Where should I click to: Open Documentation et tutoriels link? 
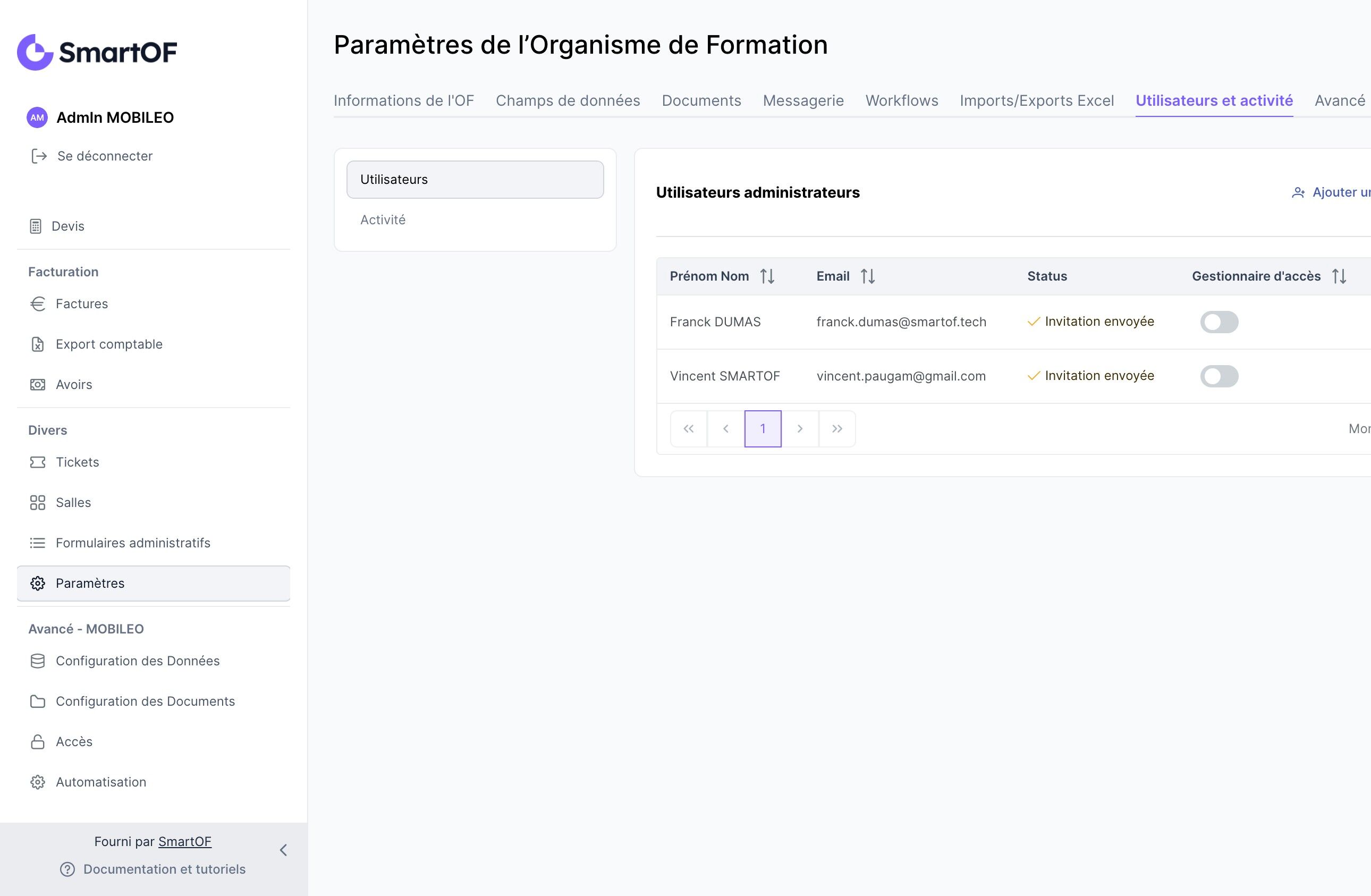164,869
